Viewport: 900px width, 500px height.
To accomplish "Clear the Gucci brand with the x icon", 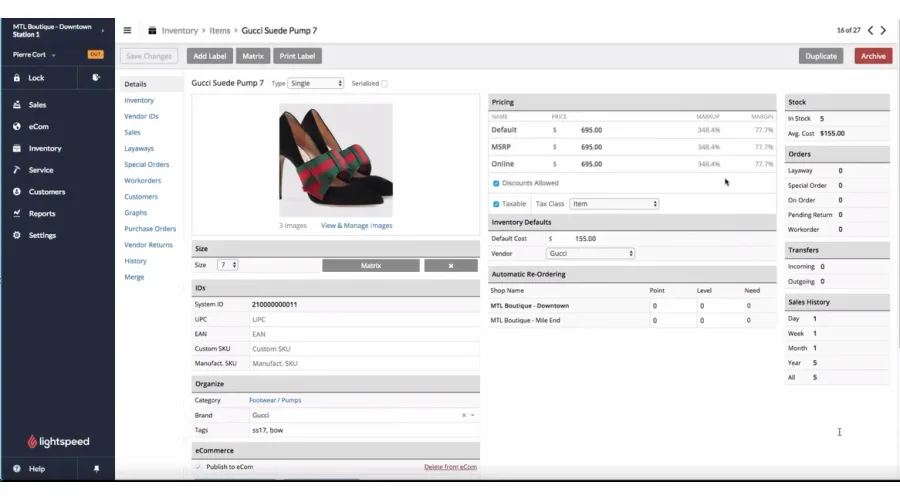I will tap(464, 415).
